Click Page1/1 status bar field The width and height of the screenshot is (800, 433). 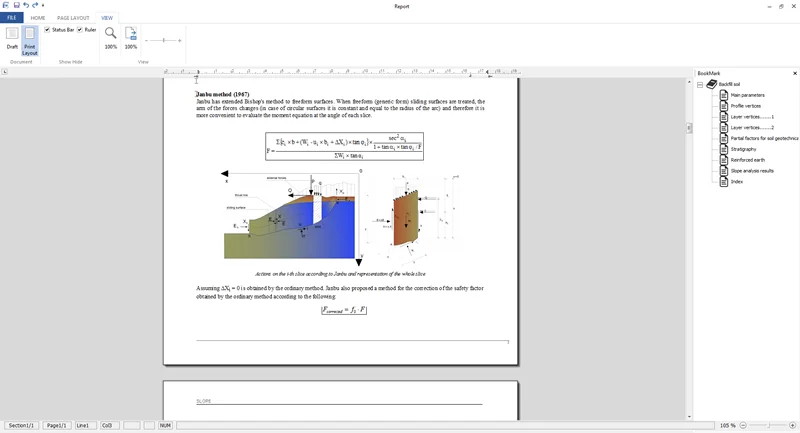(56, 425)
